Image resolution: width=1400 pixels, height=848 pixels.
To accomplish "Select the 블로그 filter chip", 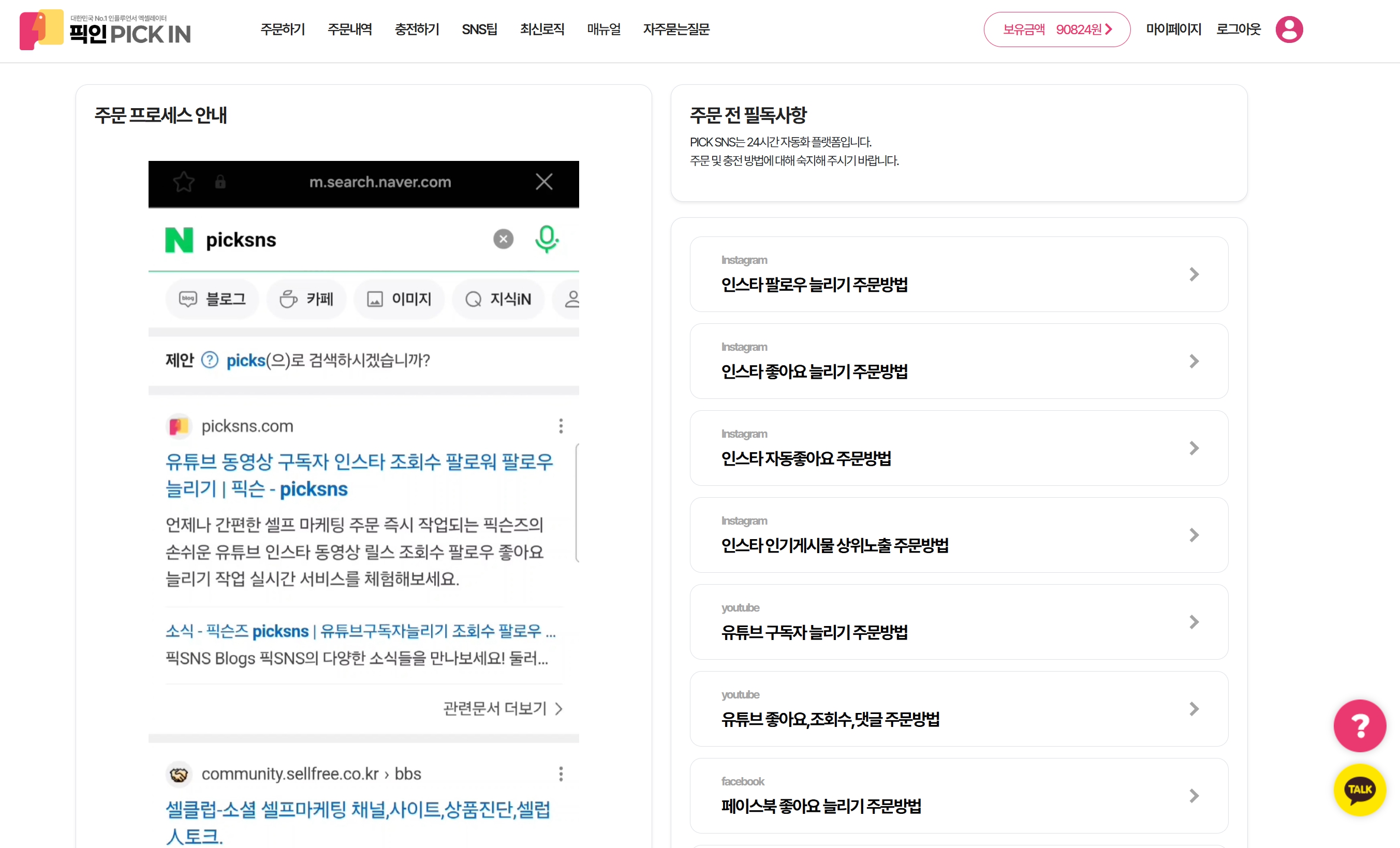I will tap(213, 299).
